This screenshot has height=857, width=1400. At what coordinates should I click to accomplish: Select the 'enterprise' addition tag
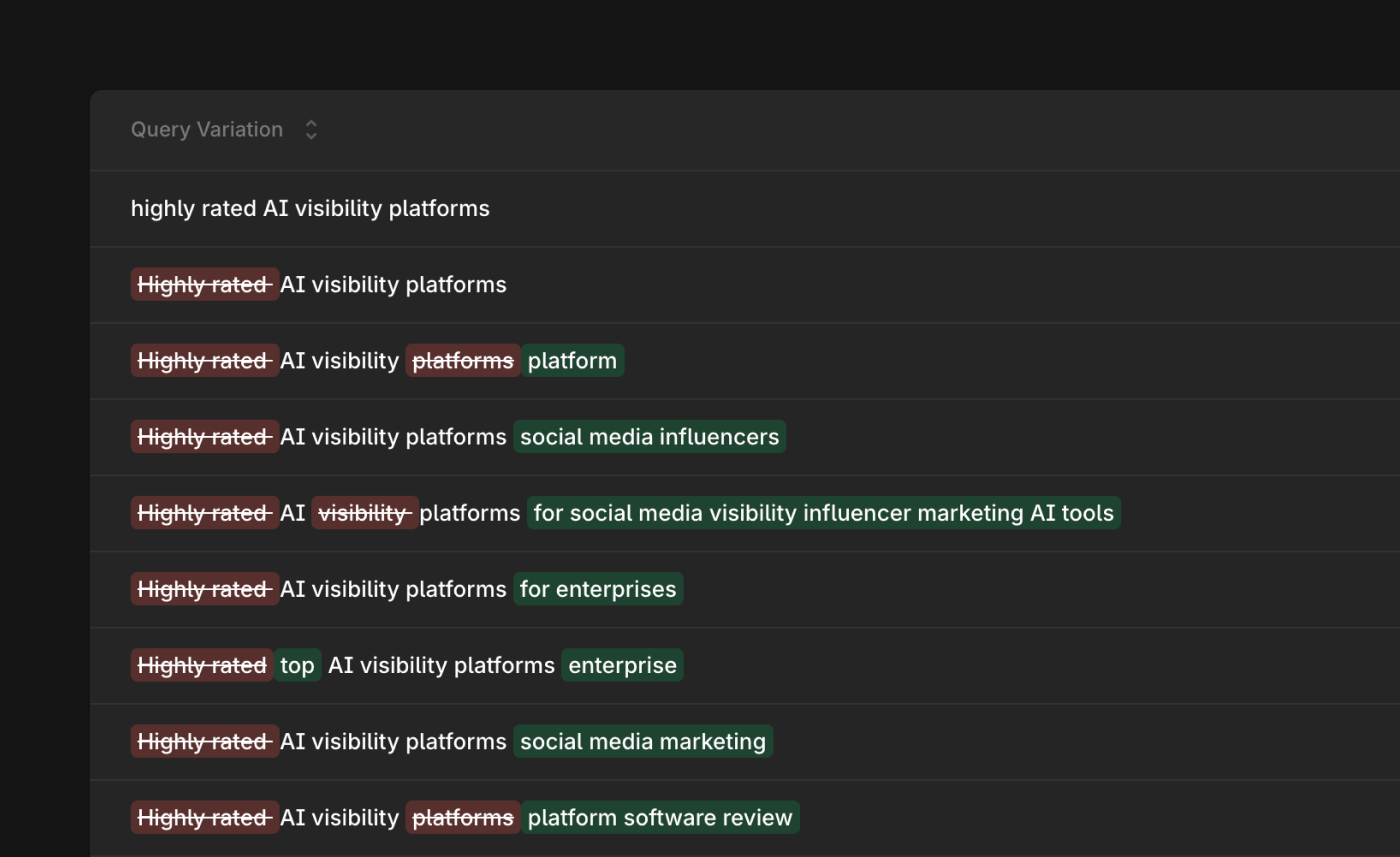pyautogui.click(x=621, y=664)
